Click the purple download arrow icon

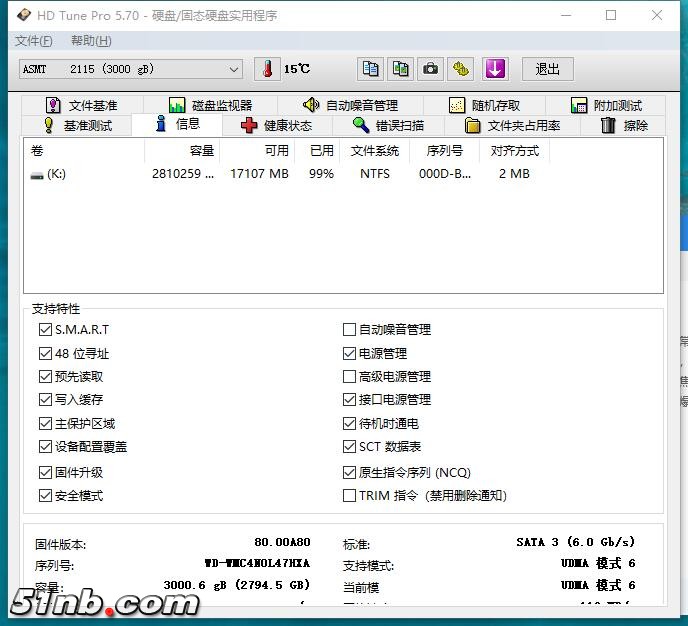[x=495, y=69]
